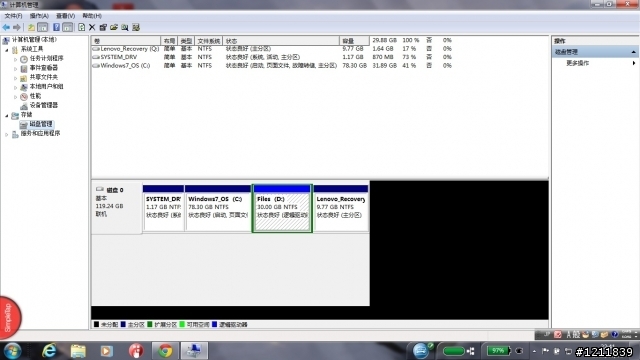Screen dimensions: 640x360
Task: Select the 存储 node in the tree
Action: click(x=26, y=115)
